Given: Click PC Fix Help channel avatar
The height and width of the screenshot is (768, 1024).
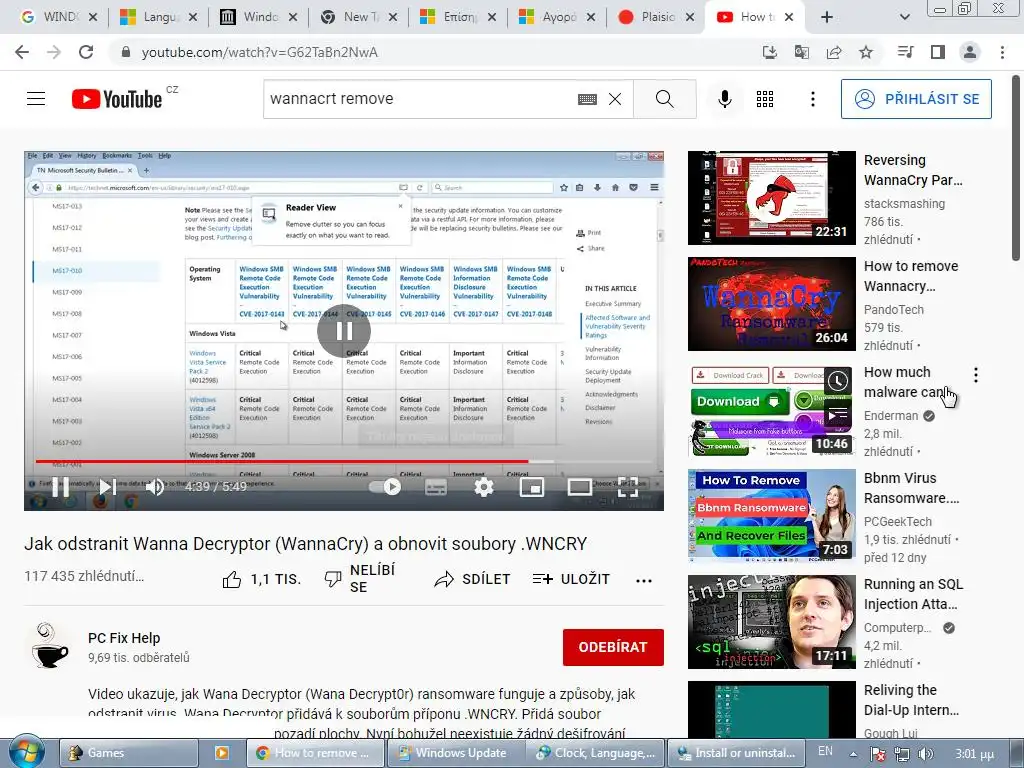Looking at the screenshot, I should pyautogui.click(x=50, y=646).
